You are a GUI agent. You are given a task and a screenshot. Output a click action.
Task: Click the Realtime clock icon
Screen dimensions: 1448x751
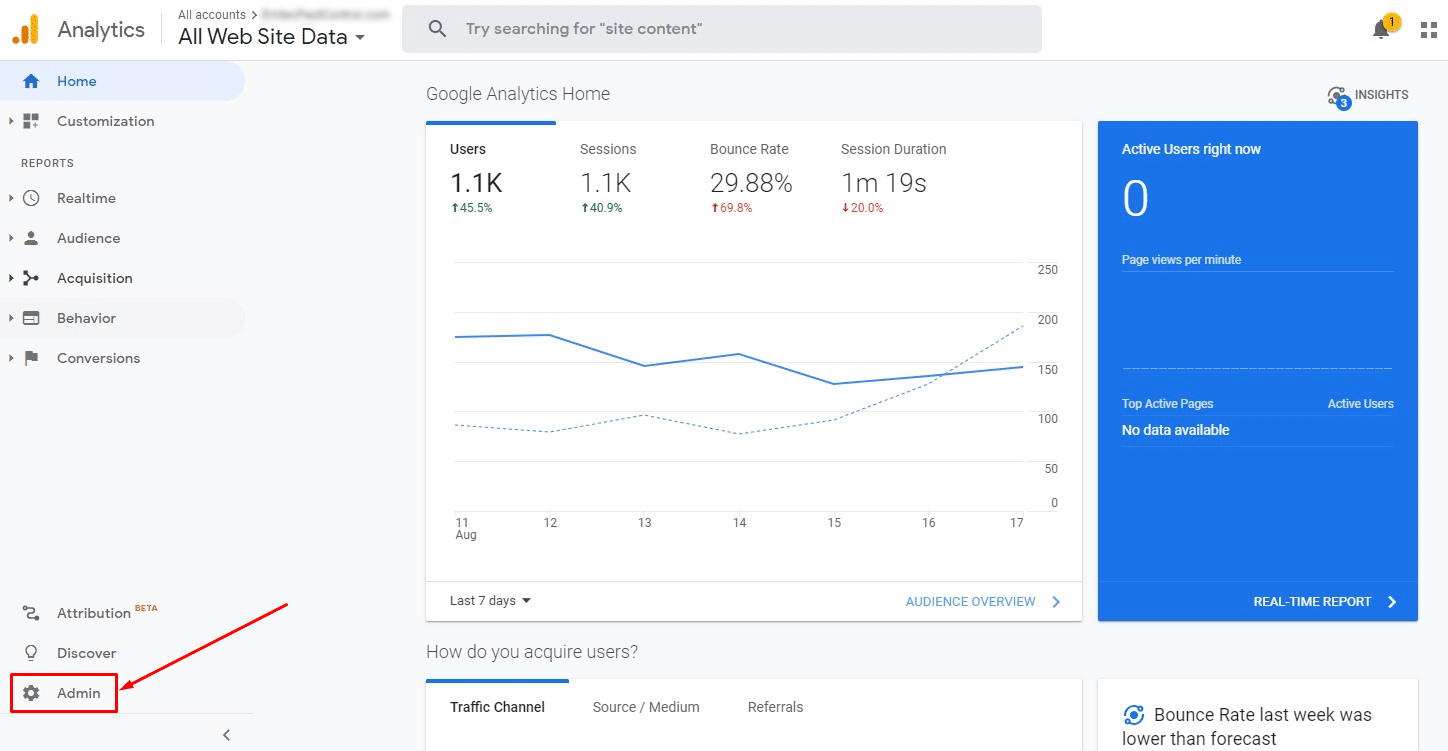click(x=31, y=198)
